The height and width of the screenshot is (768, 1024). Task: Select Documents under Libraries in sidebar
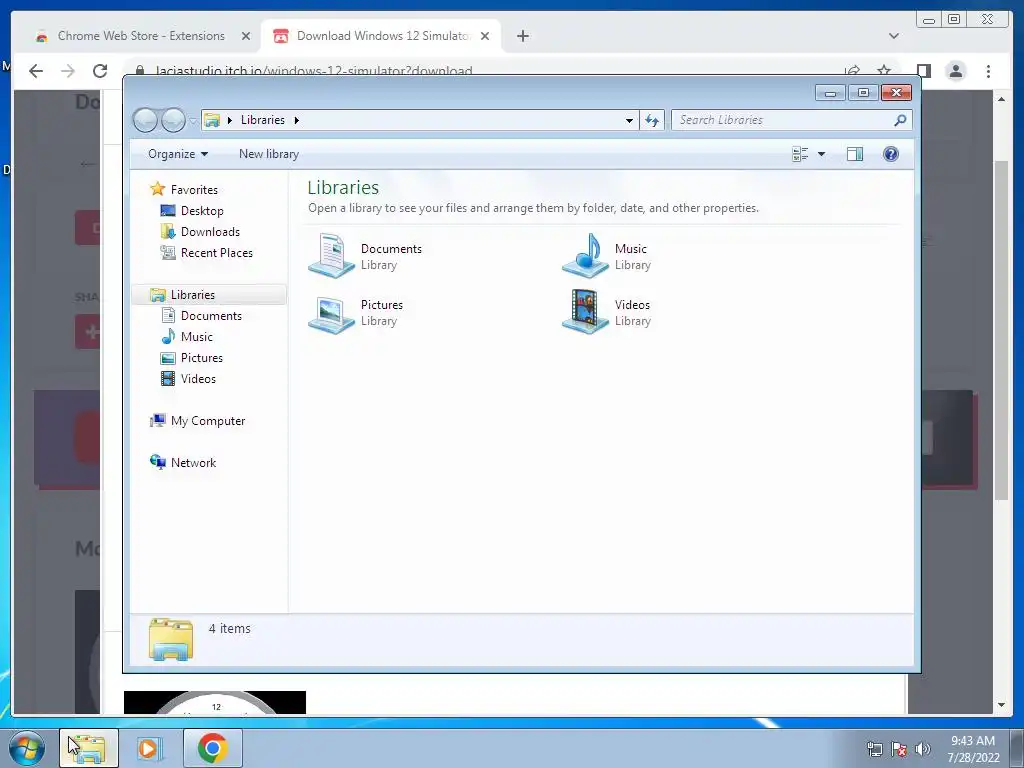point(211,315)
